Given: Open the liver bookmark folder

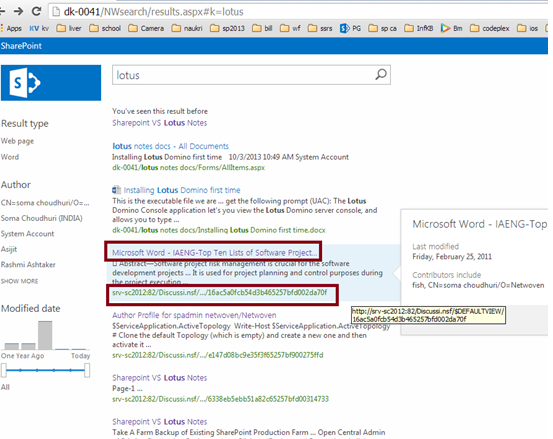Looking at the screenshot, I should pyautogui.click(x=69, y=28).
